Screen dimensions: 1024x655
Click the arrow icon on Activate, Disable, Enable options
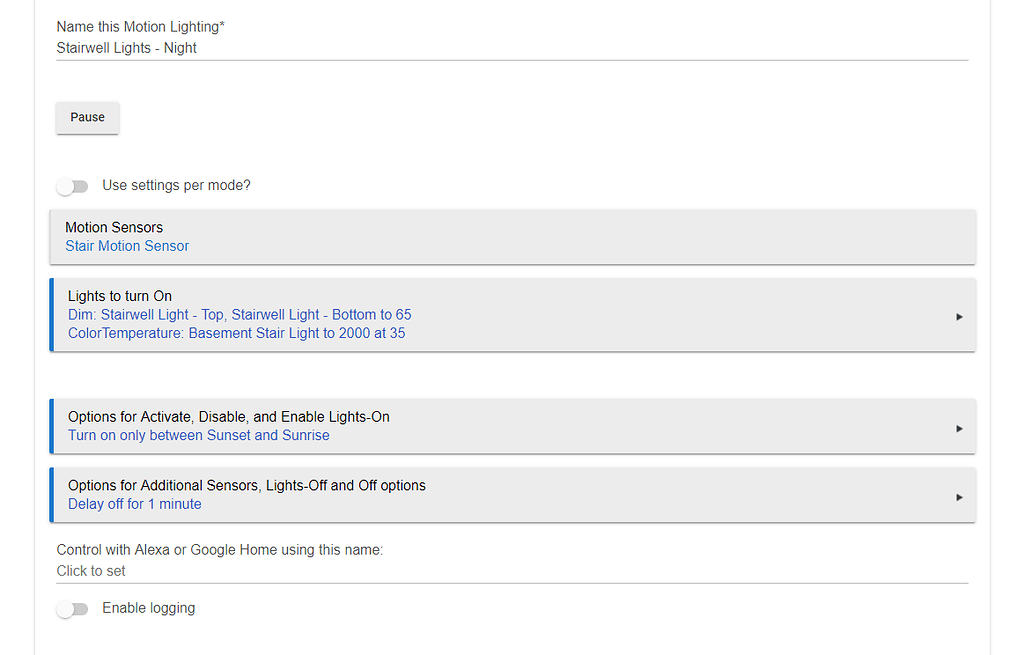coord(959,428)
